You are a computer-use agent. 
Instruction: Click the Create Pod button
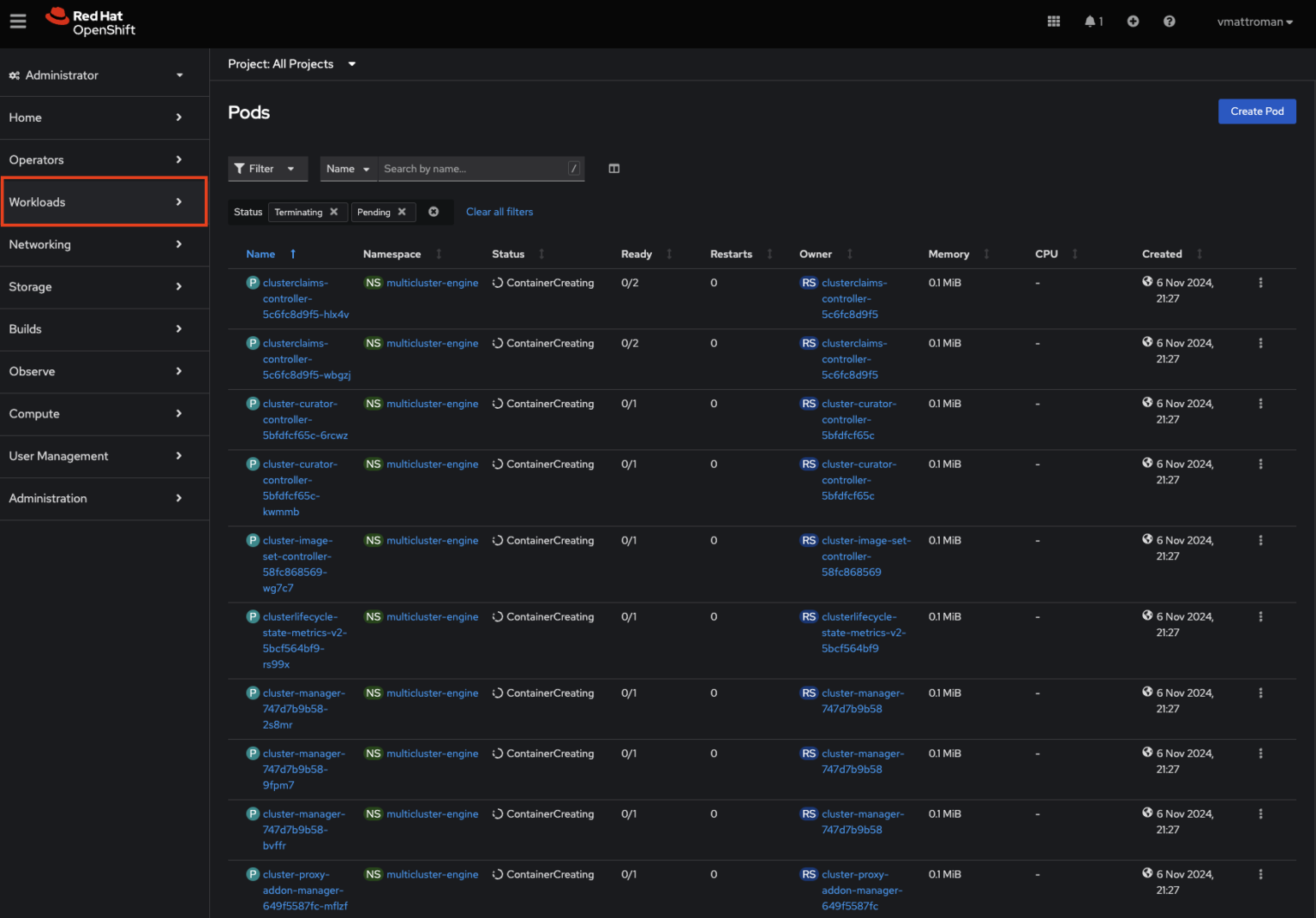coord(1257,111)
